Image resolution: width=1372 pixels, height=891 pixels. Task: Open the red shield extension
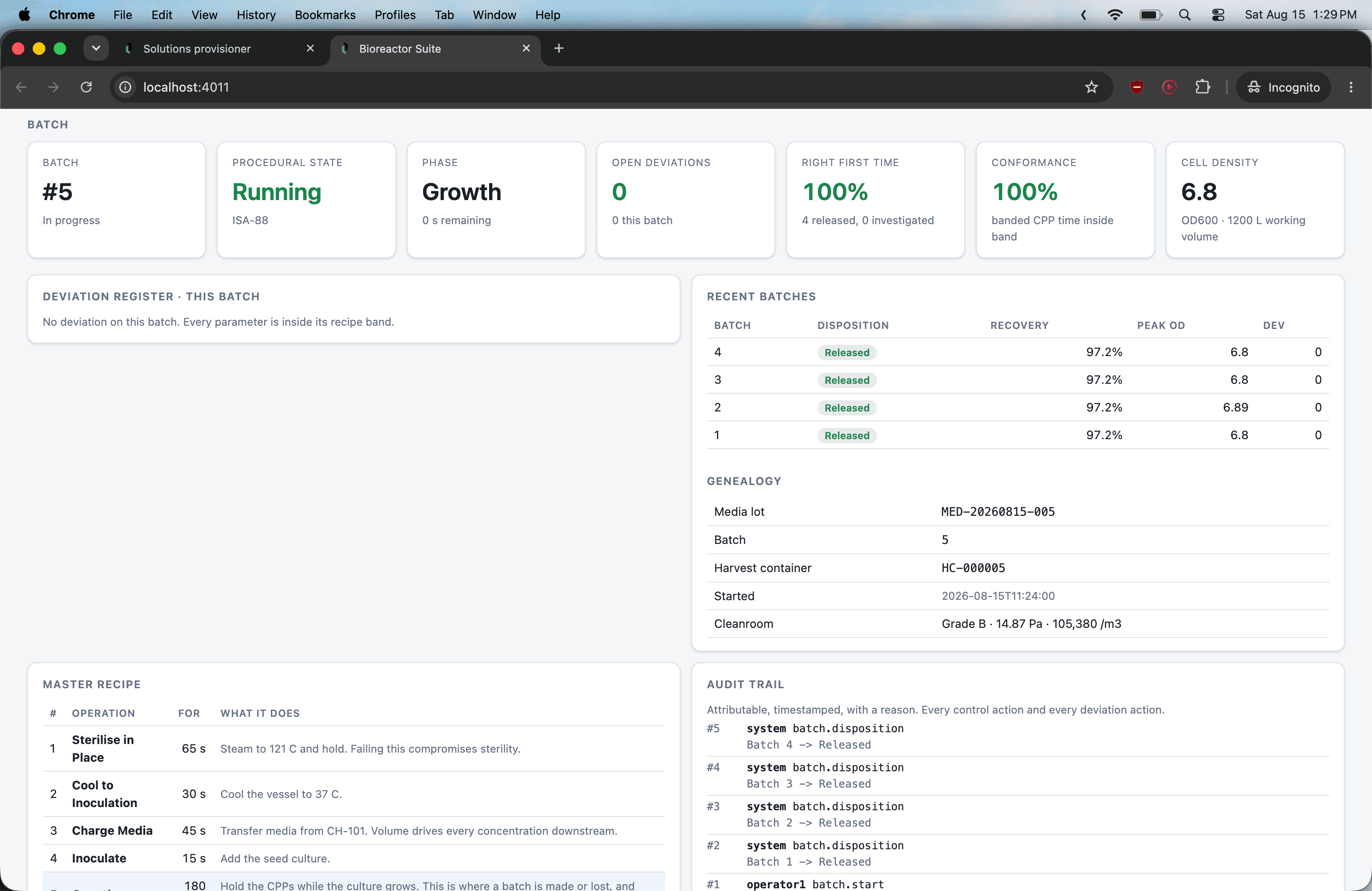point(1137,87)
